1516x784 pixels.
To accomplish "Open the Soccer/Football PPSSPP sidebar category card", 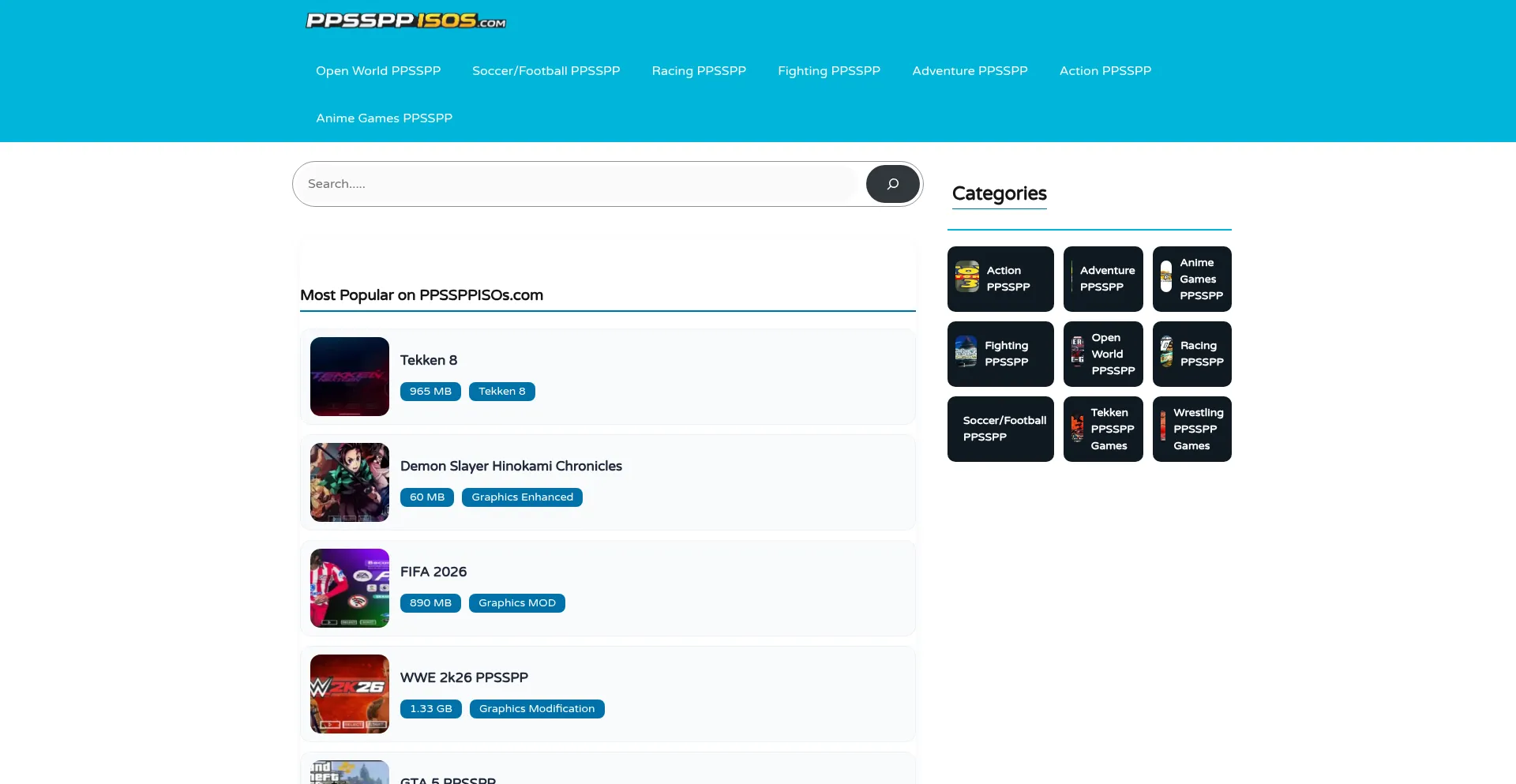I will point(1000,429).
